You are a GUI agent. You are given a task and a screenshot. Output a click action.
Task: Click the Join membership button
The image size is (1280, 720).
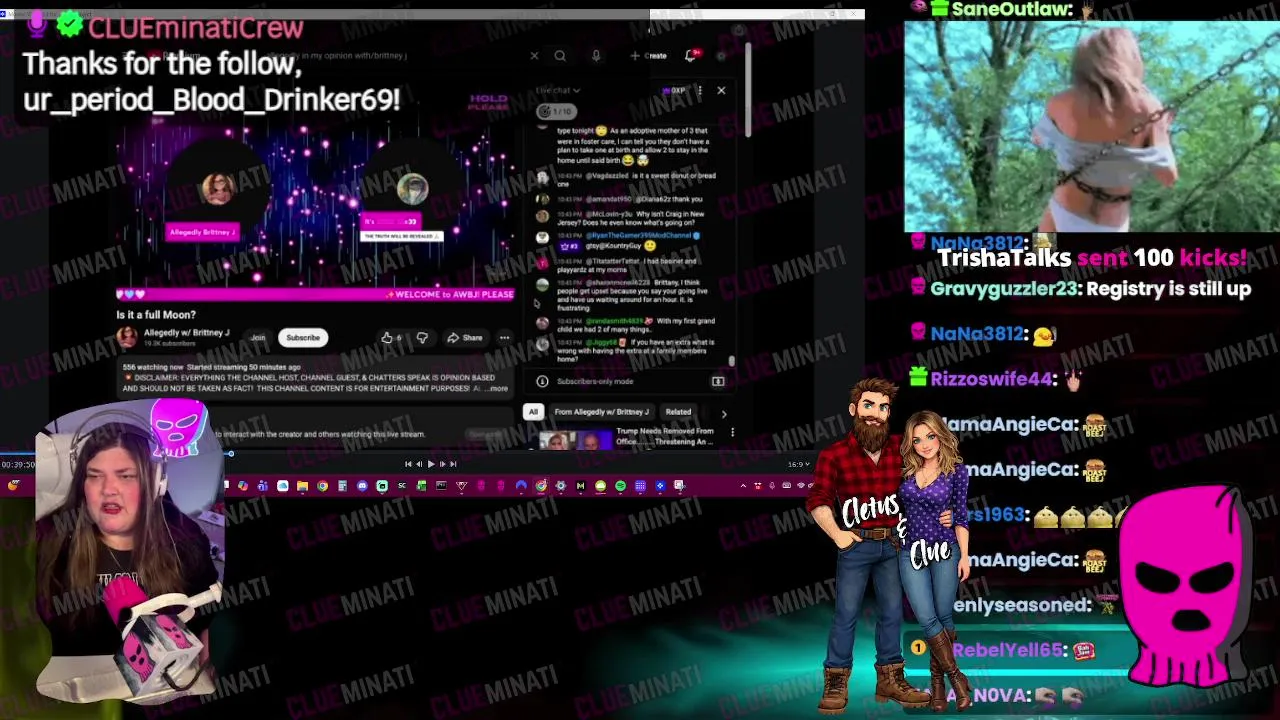[x=258, y=338]
